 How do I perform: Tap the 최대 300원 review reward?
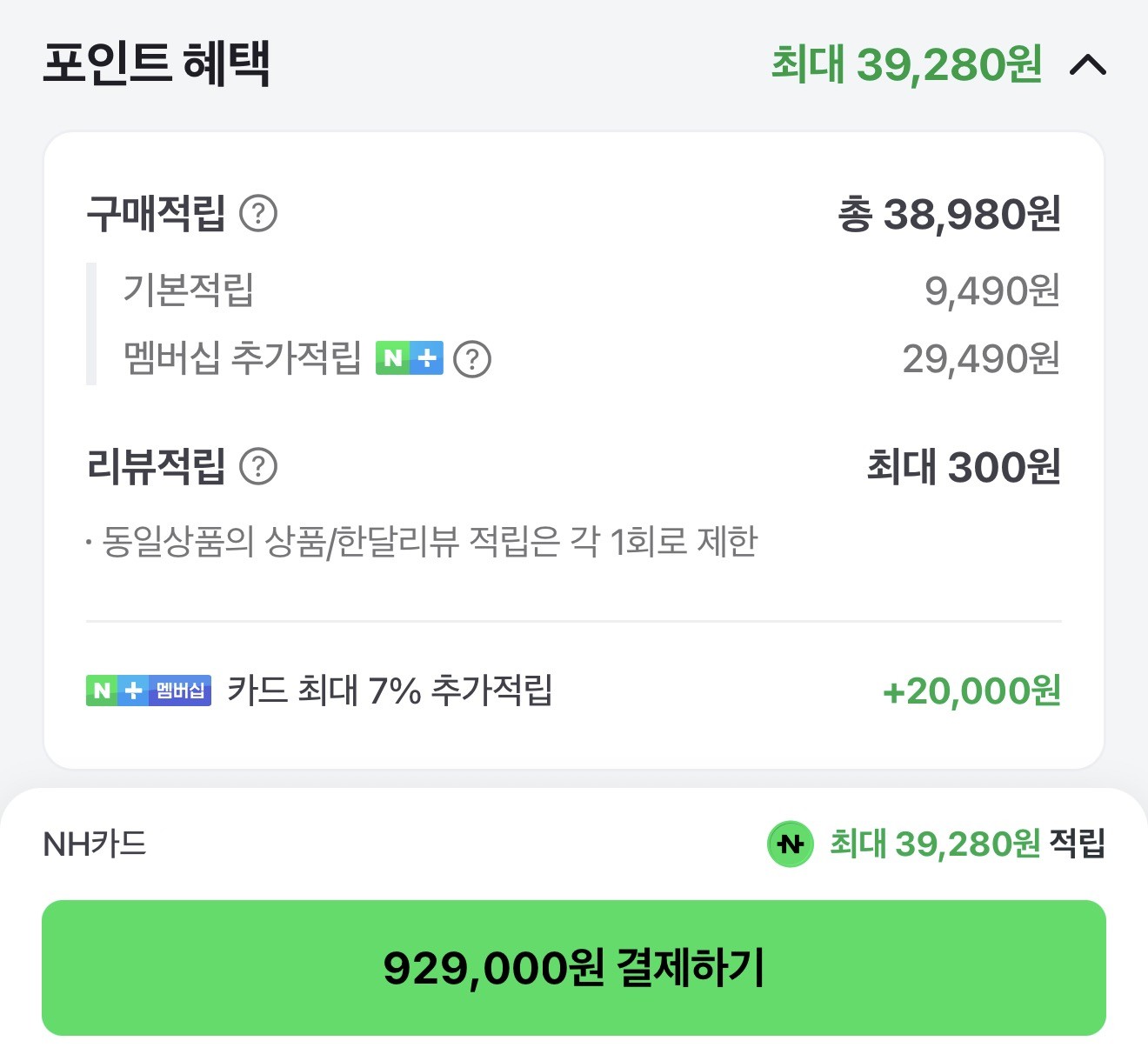pos(964,467)
